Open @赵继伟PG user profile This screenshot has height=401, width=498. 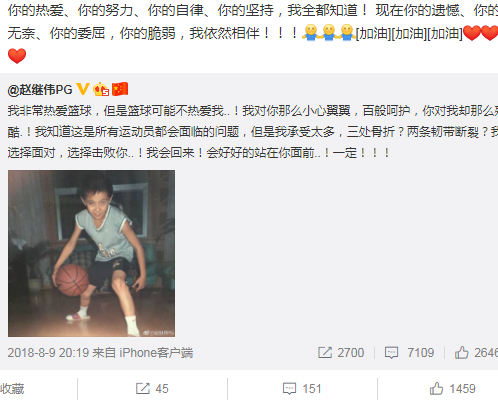pyautogui.click(x=40, y=90)
